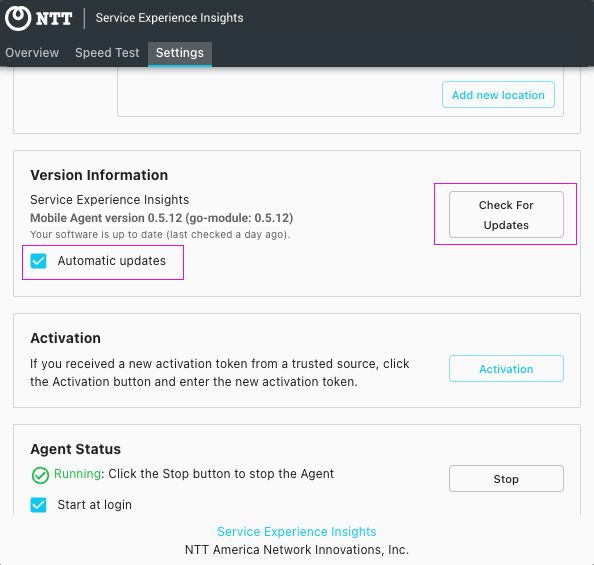This screenshot has width=594, height=565.
Task: Click the Mobile Agent version 0.5.12 text
Action: click(162, 218)
